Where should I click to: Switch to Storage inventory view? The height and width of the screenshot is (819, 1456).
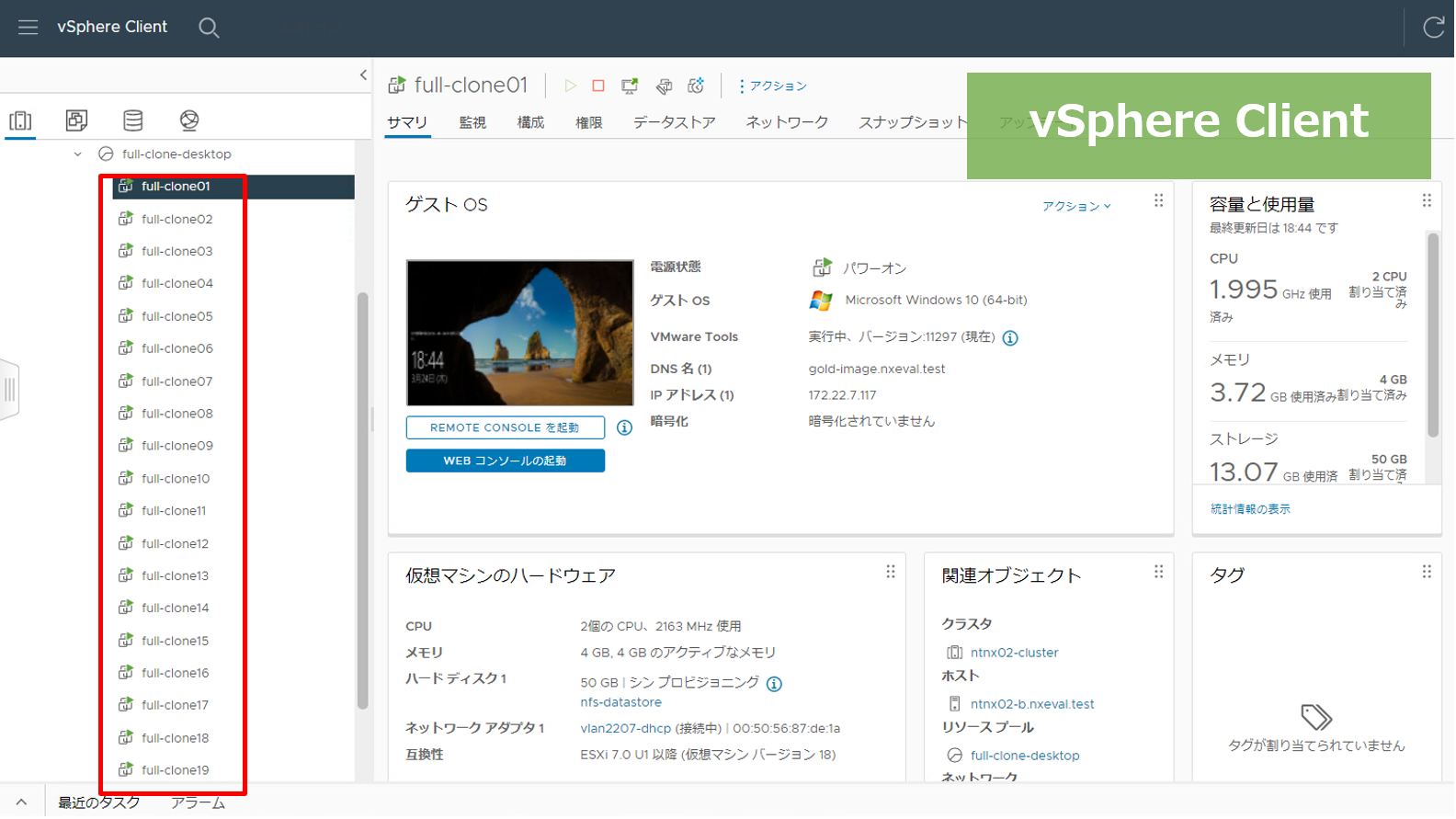tap(133, 120)
